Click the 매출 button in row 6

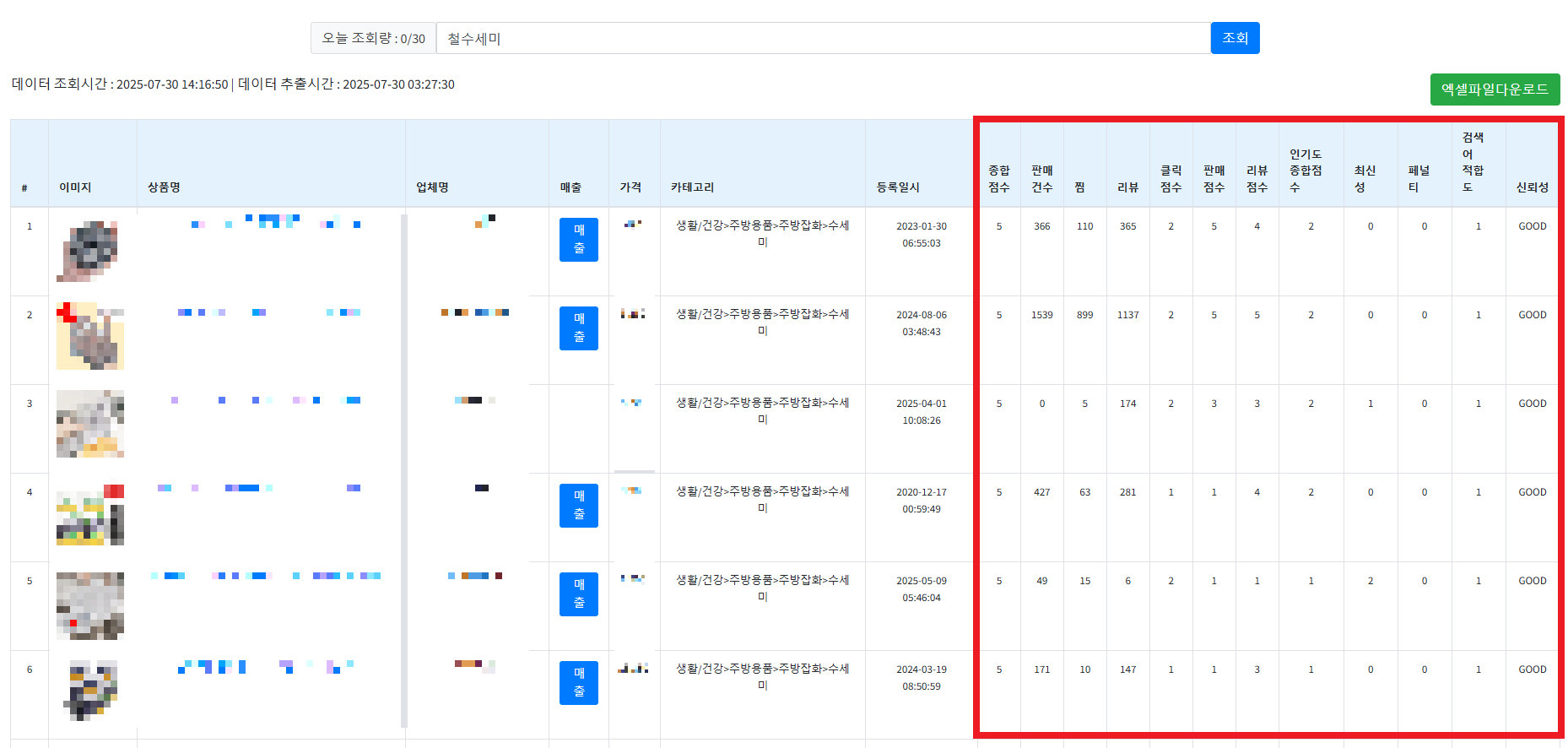click(578, 683)
